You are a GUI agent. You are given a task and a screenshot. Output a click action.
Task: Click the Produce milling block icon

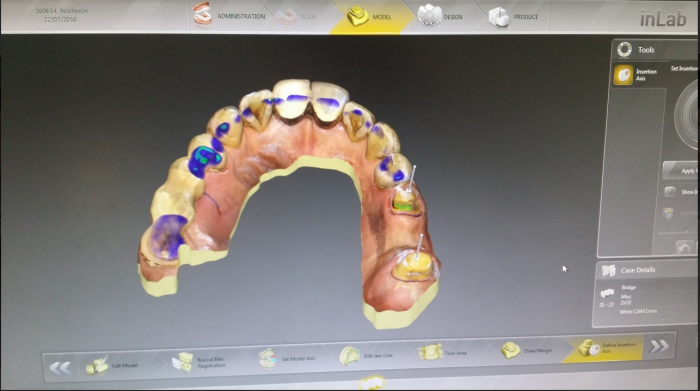pos(498,17)
